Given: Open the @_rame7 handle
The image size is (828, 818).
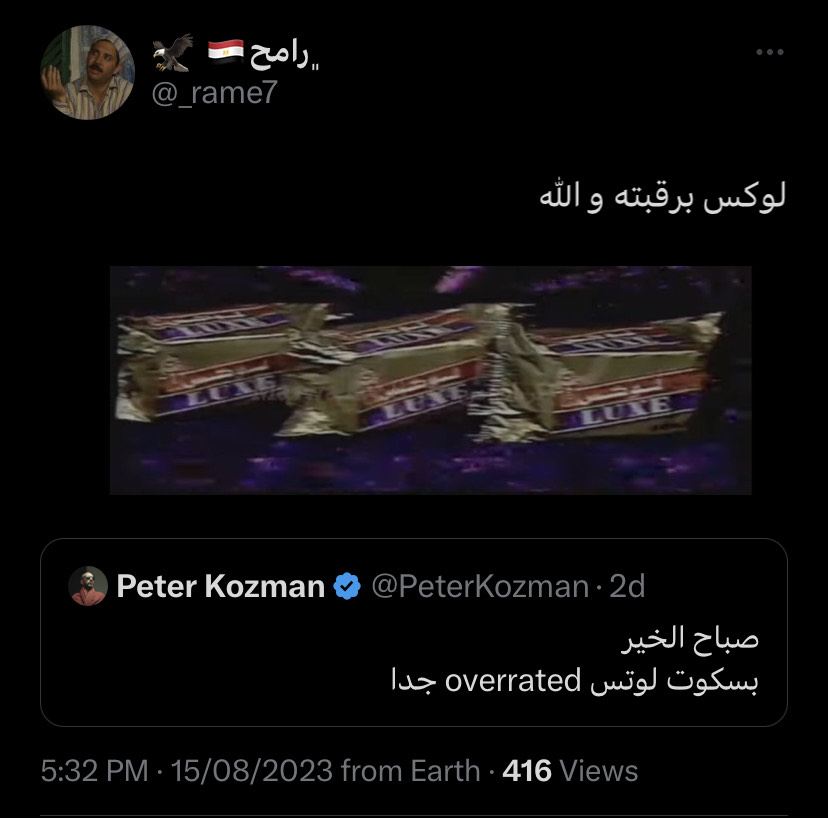Looking at the screenshot, I should coord(214,93).
